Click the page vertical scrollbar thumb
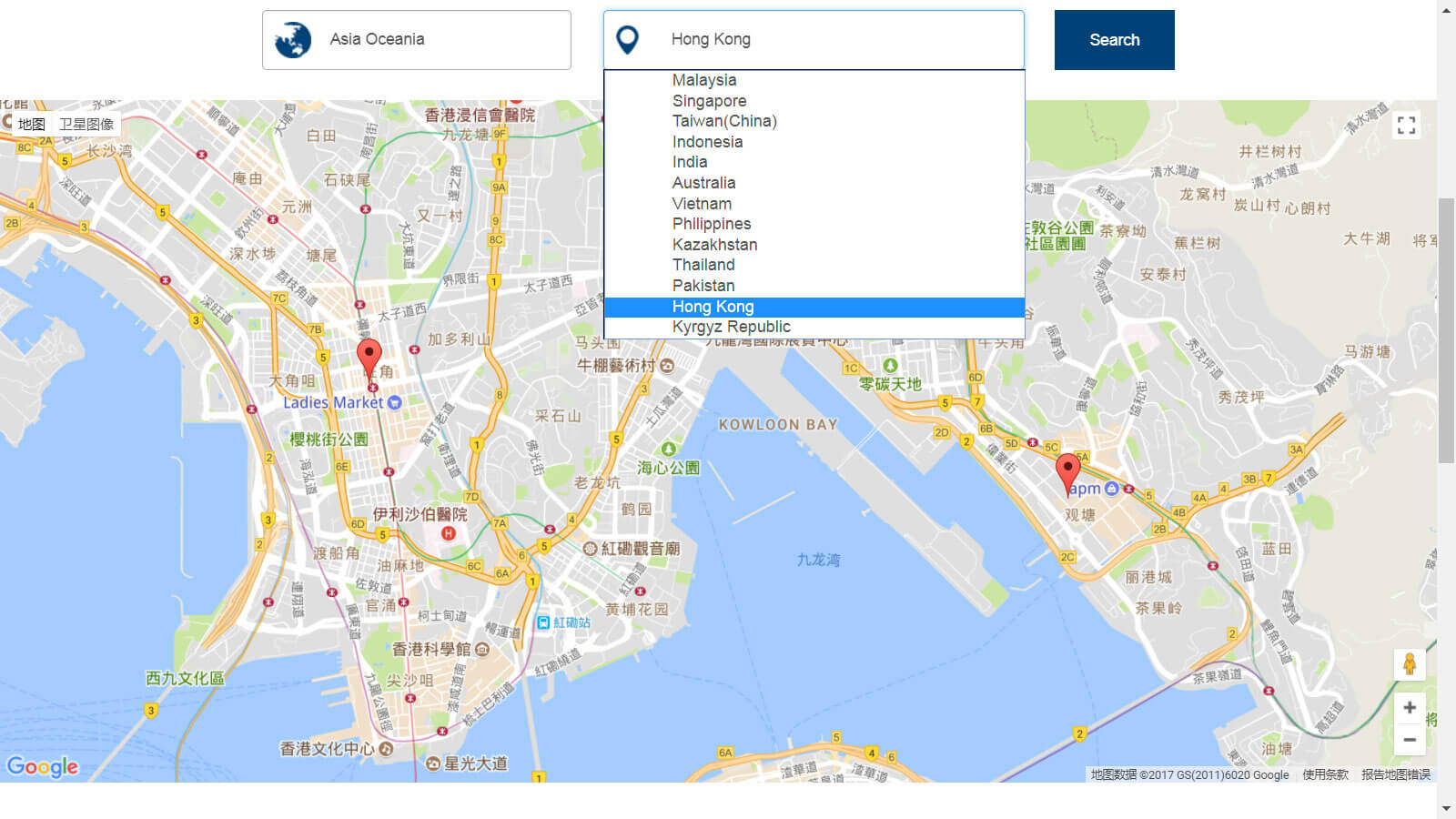Screen dimensions: 1456x819 pyautogui.click(x=1446, y=330)
